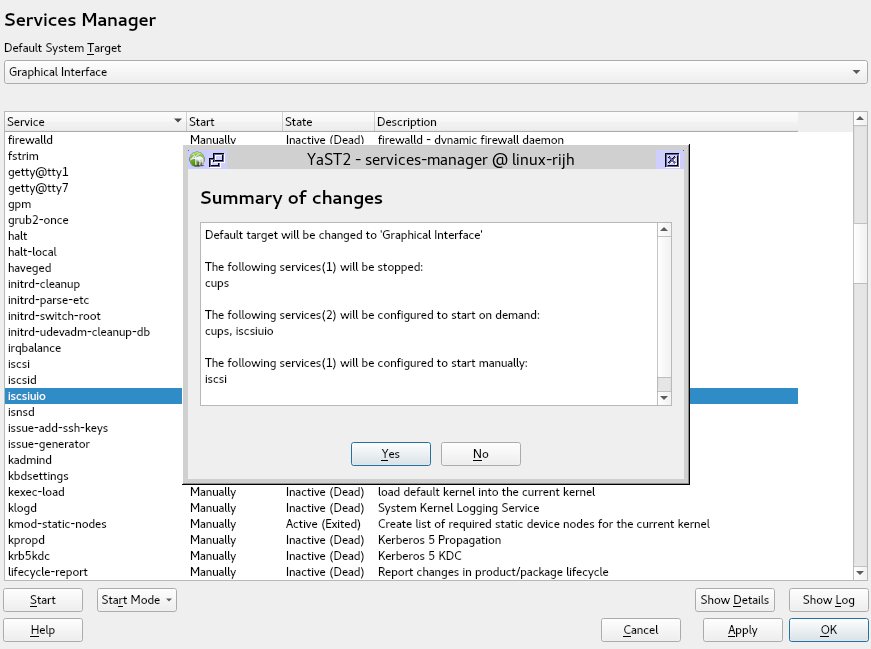
Task: Reject changes with the No button
Action: (x=481, y=454)
